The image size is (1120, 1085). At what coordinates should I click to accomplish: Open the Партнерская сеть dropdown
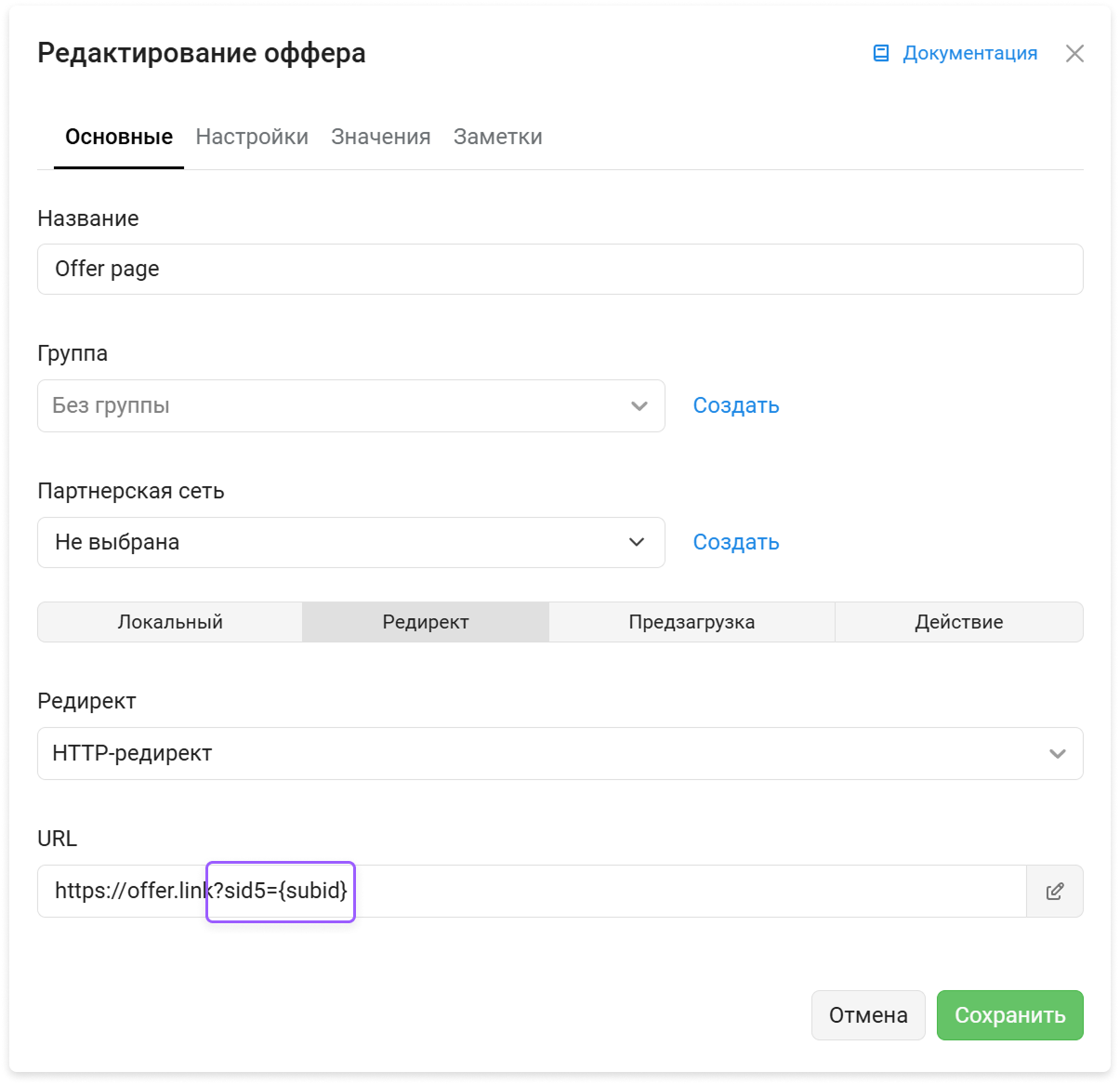tap(351, 542)
